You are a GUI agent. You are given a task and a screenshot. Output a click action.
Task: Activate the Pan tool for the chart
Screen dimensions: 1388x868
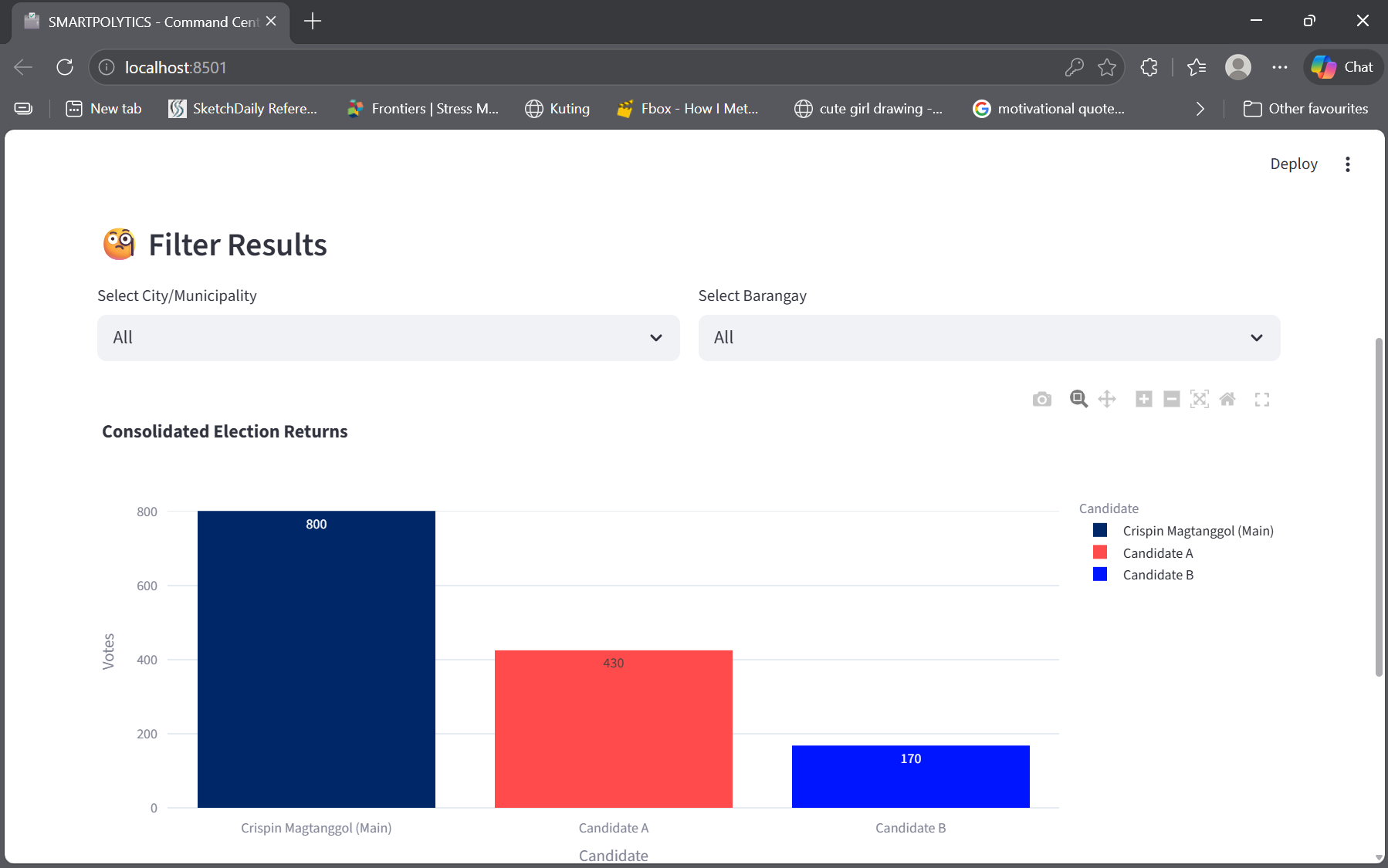point(1107,399)
